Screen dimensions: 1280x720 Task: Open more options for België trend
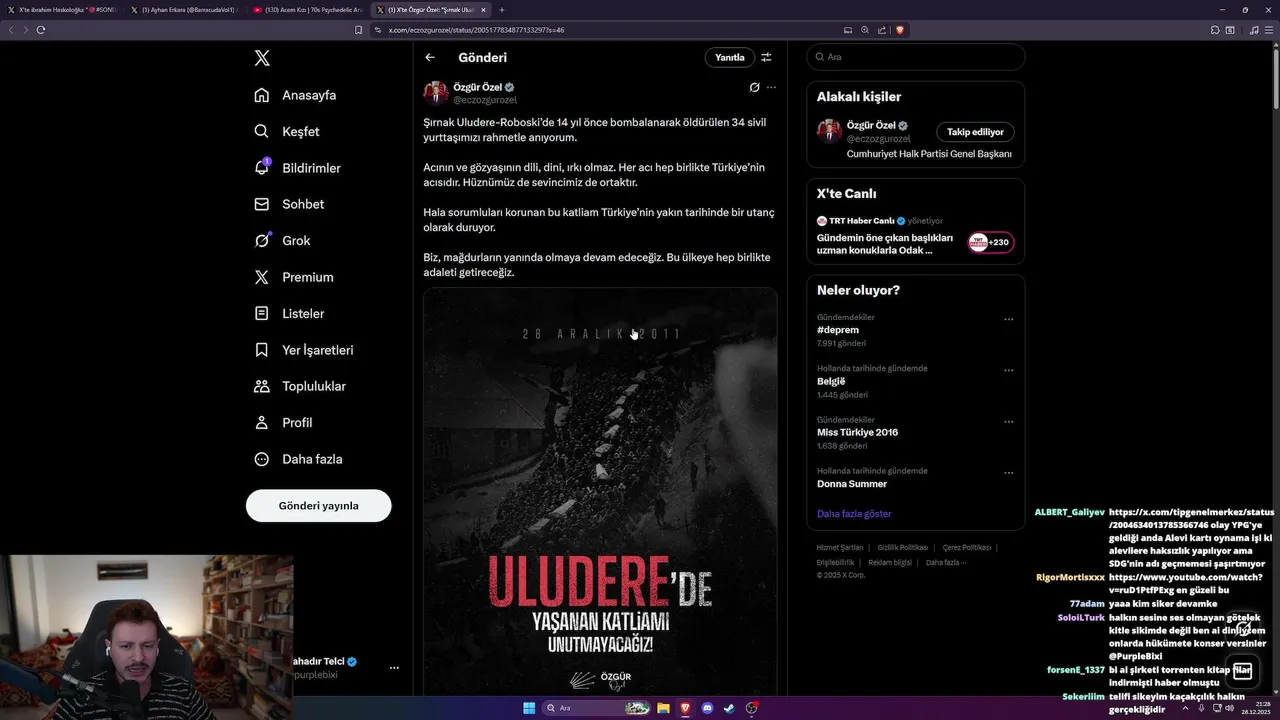click(1008, 371)
